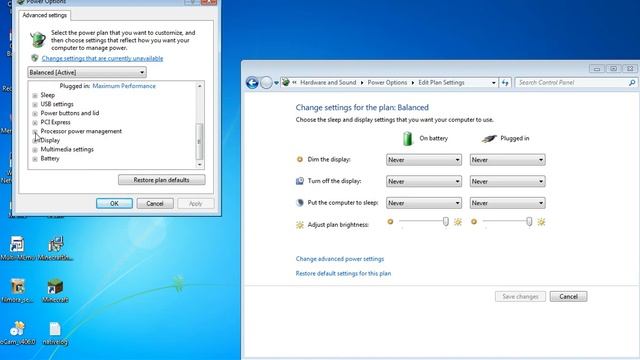The height and width of the screenshot is (360, 640).
Task: Expand the PCI Express node
Action: [35, 122]
